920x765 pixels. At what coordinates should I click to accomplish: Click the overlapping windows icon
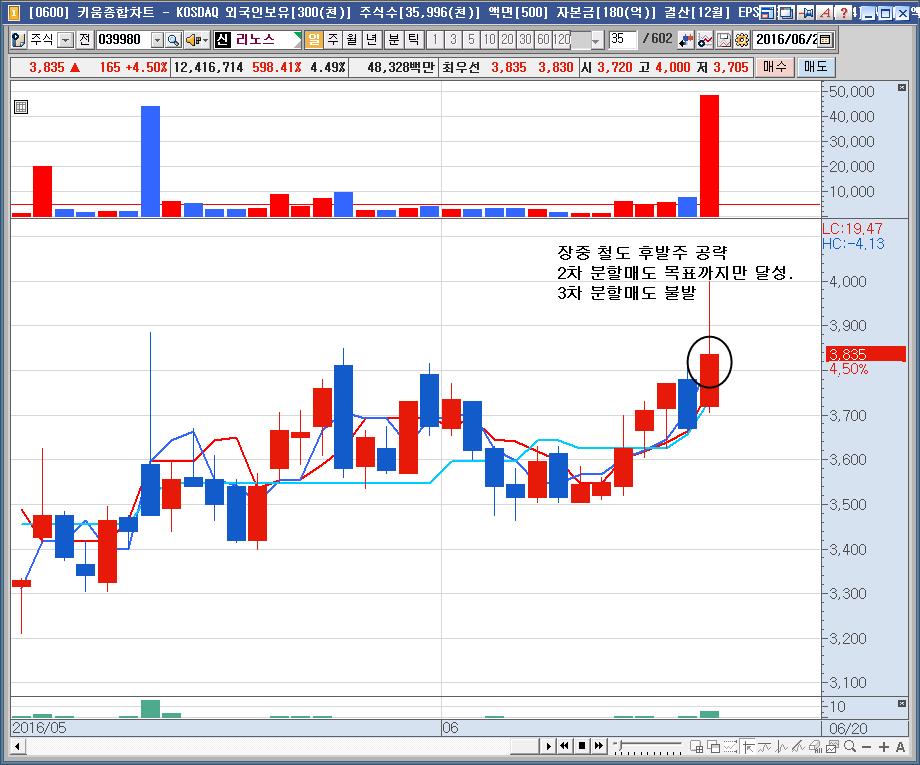(x=714, y=746)
